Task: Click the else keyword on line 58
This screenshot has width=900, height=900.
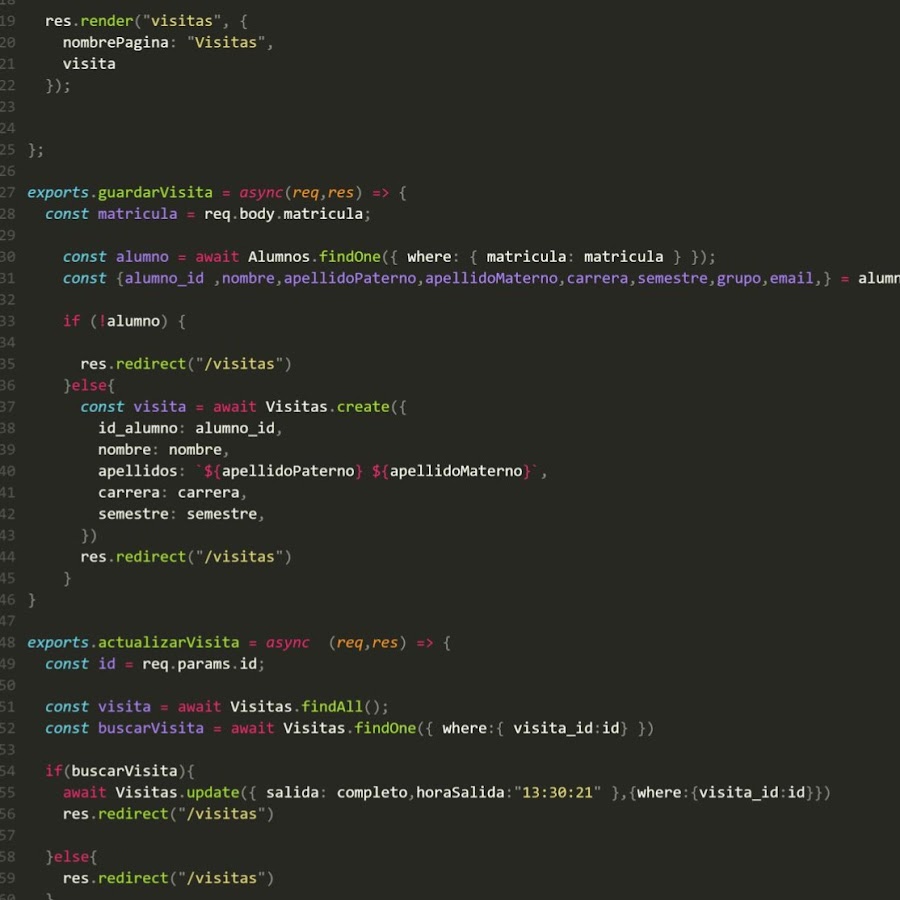Action: [71, 857]
